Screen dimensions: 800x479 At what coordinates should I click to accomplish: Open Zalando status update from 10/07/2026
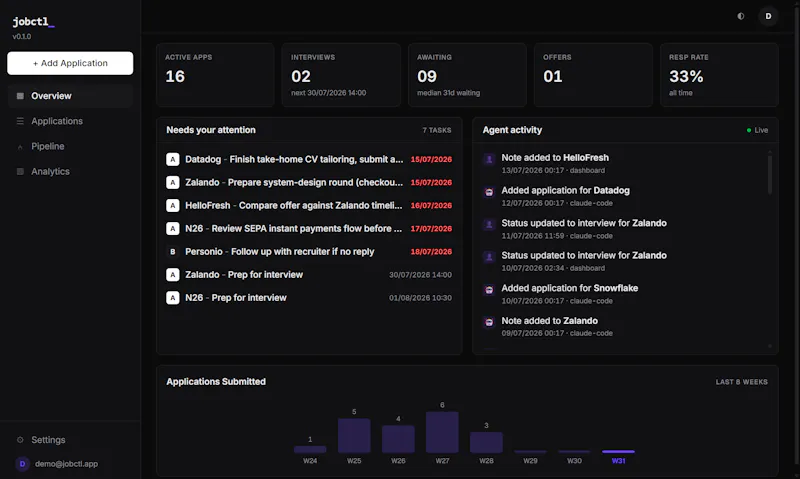point(622,261)
